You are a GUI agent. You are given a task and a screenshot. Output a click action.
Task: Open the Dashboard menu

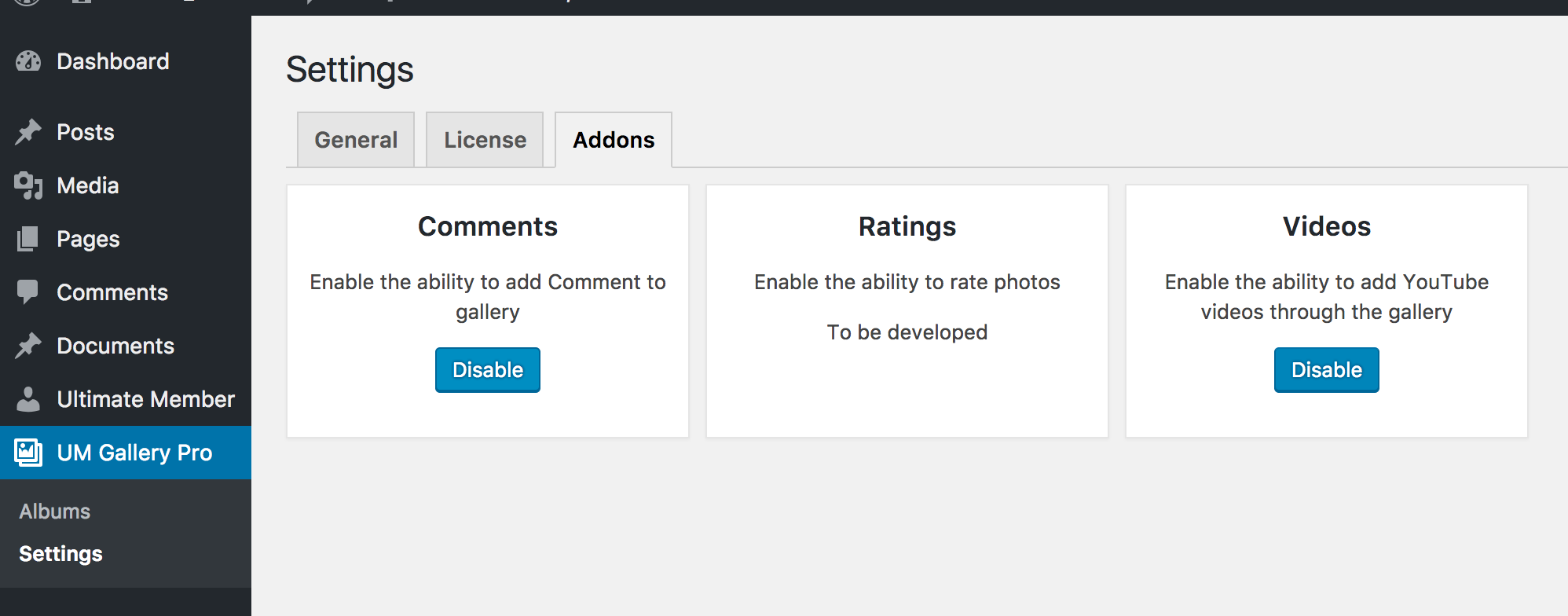click(126, 61)
